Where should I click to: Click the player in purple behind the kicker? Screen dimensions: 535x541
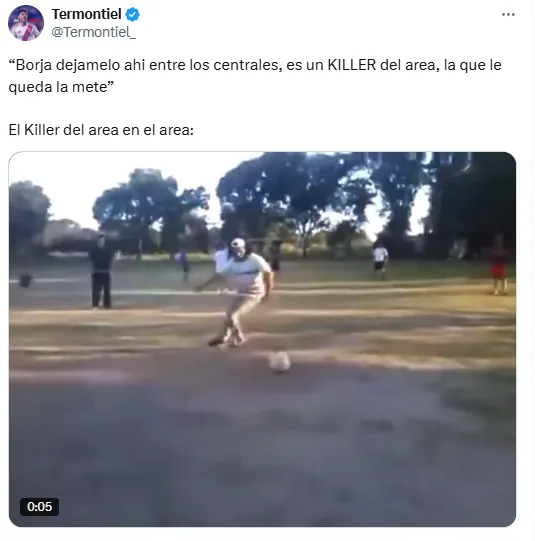pos(183,265)
